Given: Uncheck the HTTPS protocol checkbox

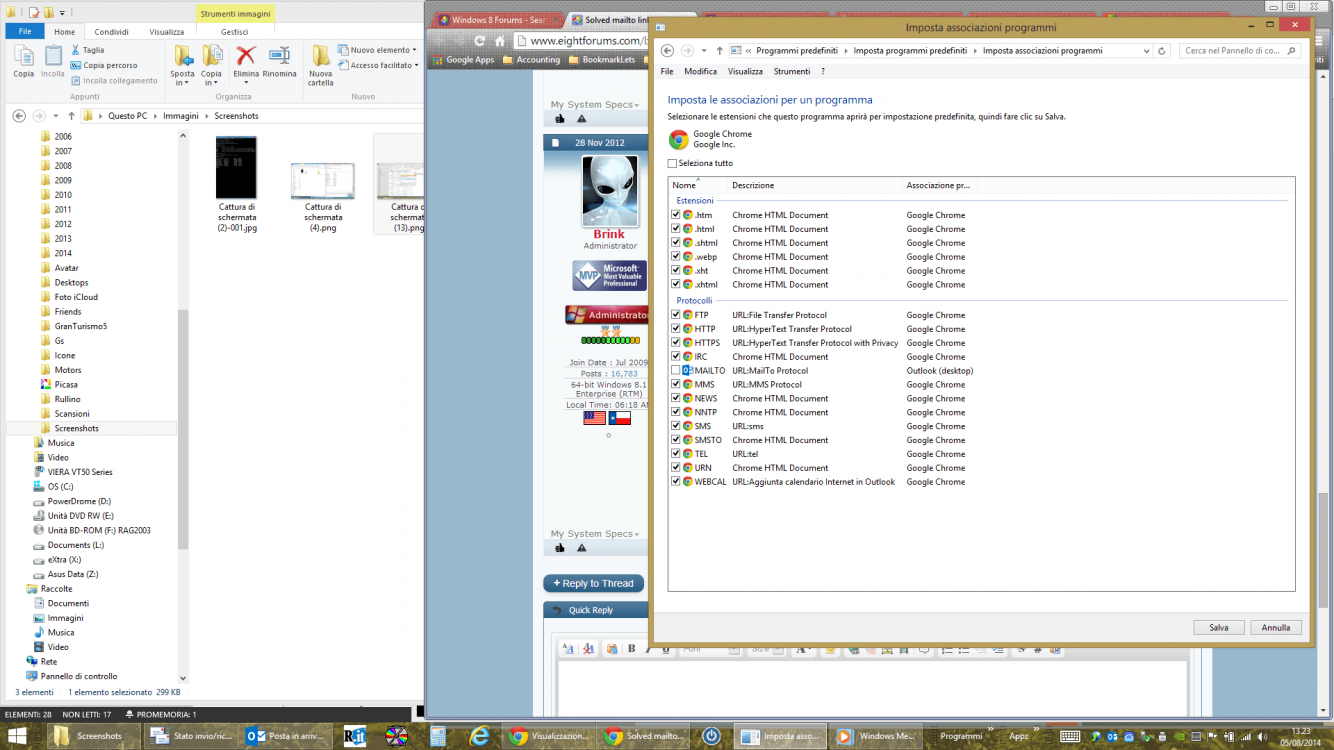Looking at the screenshot, I should point(676,343).
